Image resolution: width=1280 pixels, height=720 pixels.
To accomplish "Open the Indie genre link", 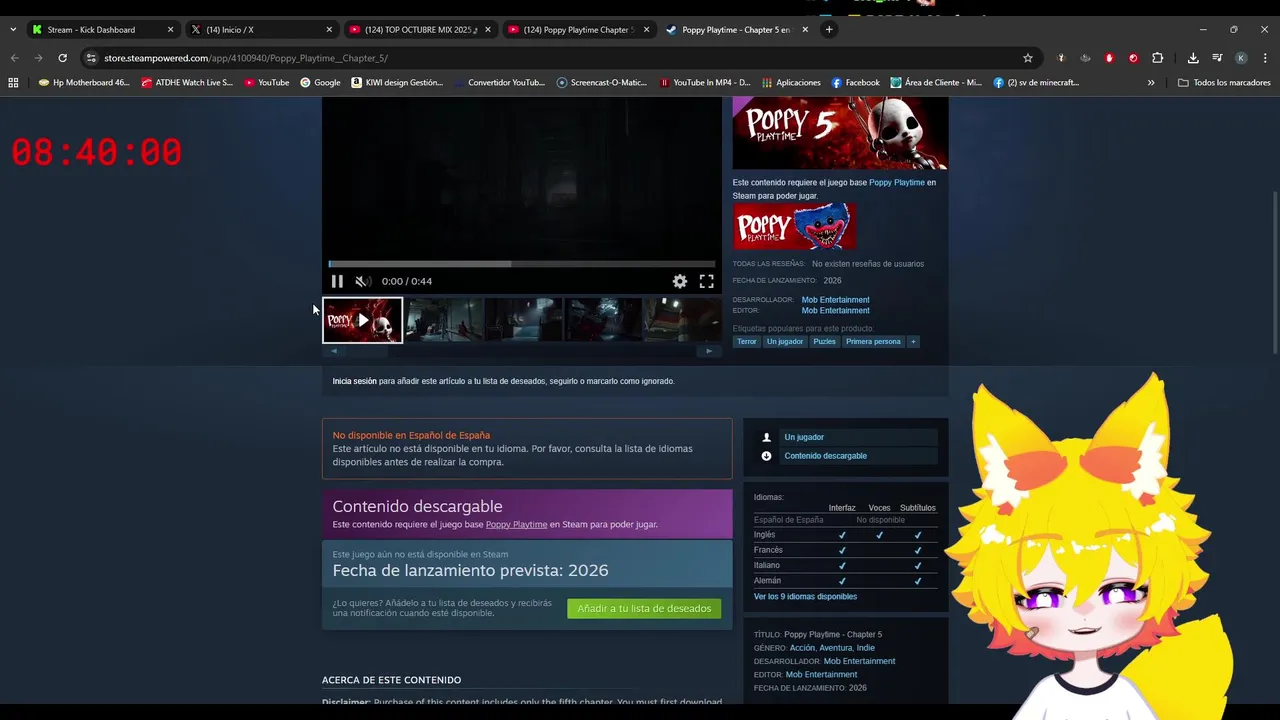I will pyautogui.click(x=866, y=648).
